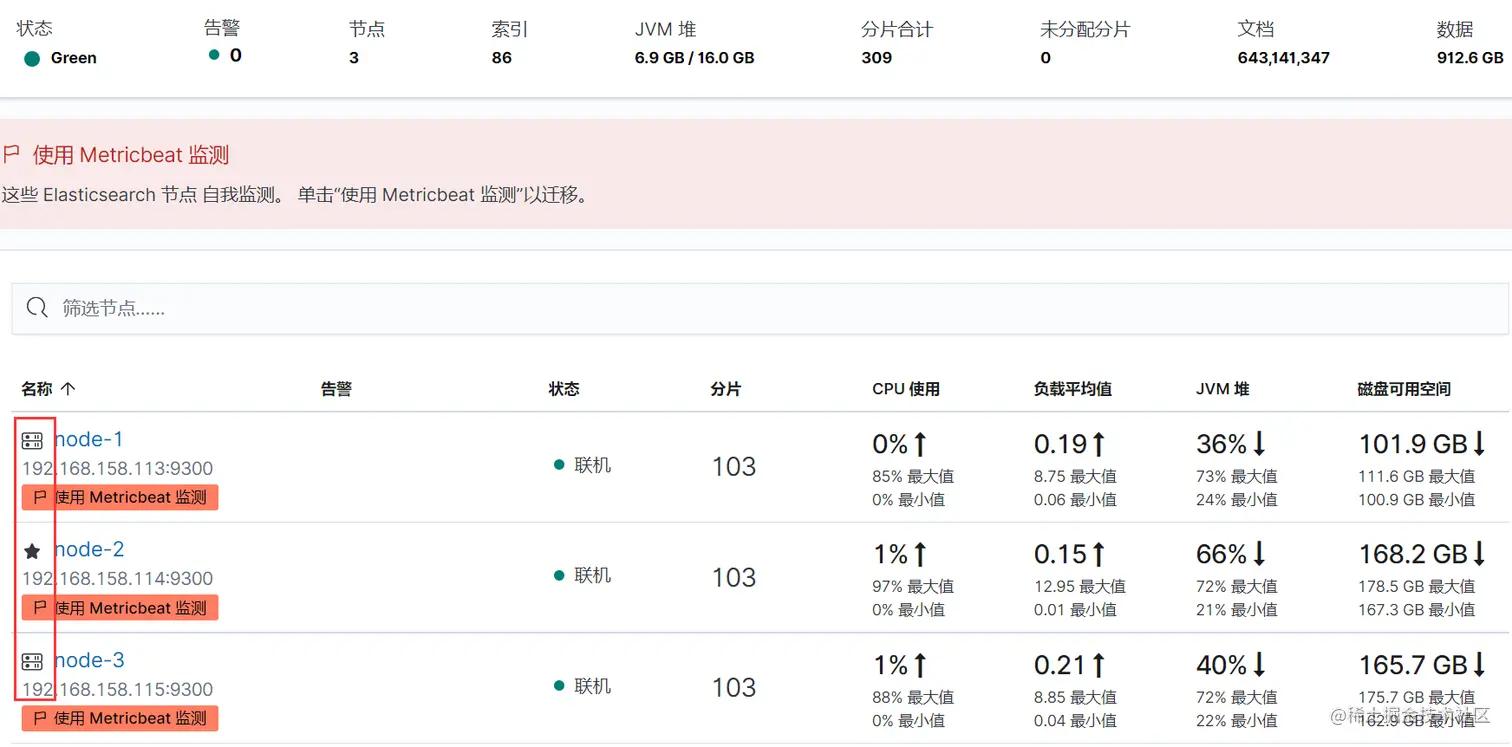The image size is (1512, 747).
Task: Click the green dot beside 告警 count
Action: point(213,58)
